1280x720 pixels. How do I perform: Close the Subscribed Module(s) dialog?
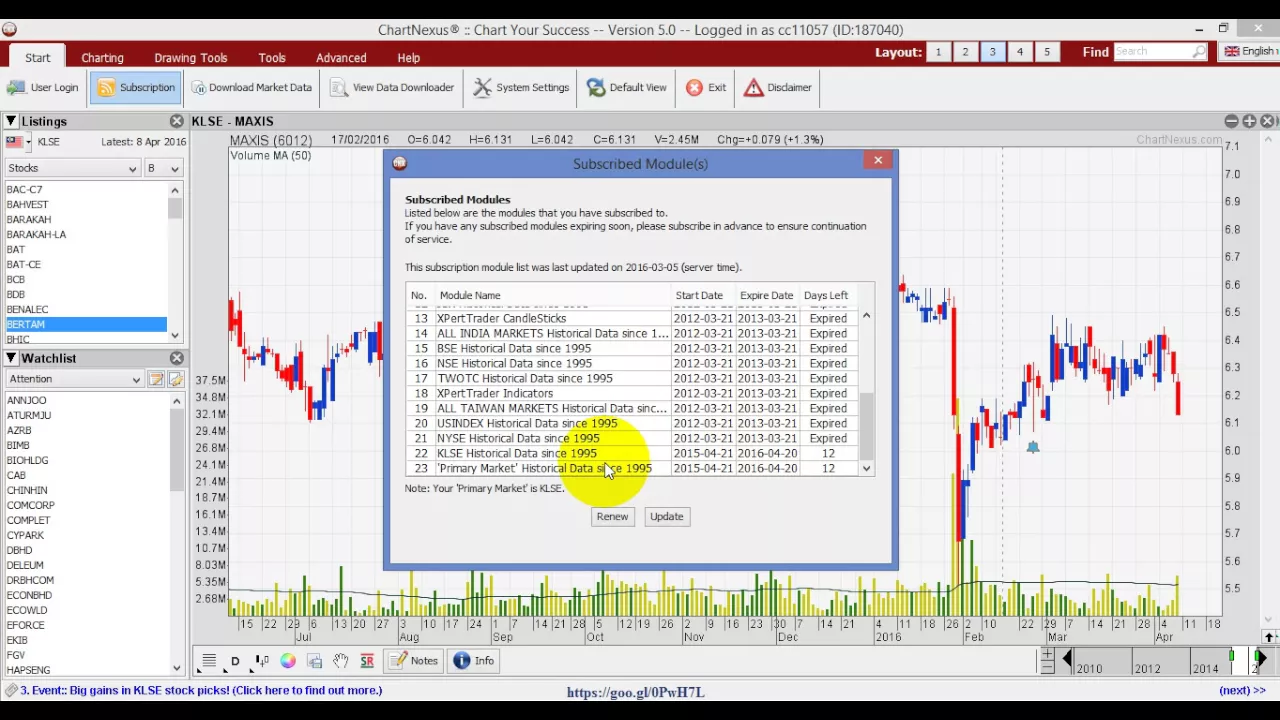(878, 160)
